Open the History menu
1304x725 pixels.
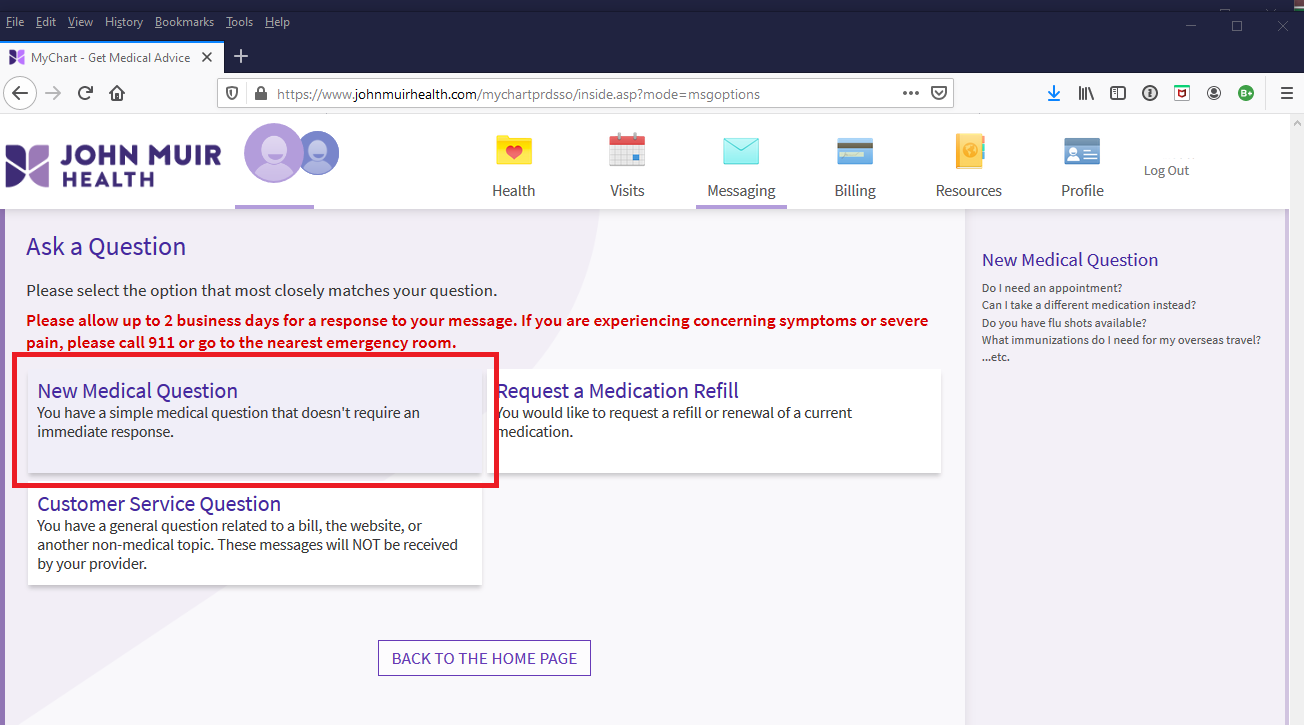coord(124,22)
